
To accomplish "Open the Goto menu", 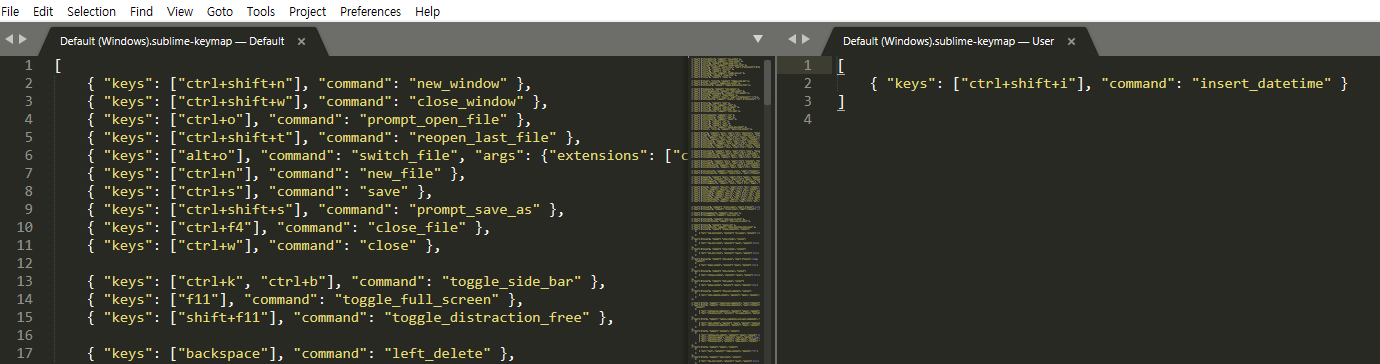I will 220,11.
